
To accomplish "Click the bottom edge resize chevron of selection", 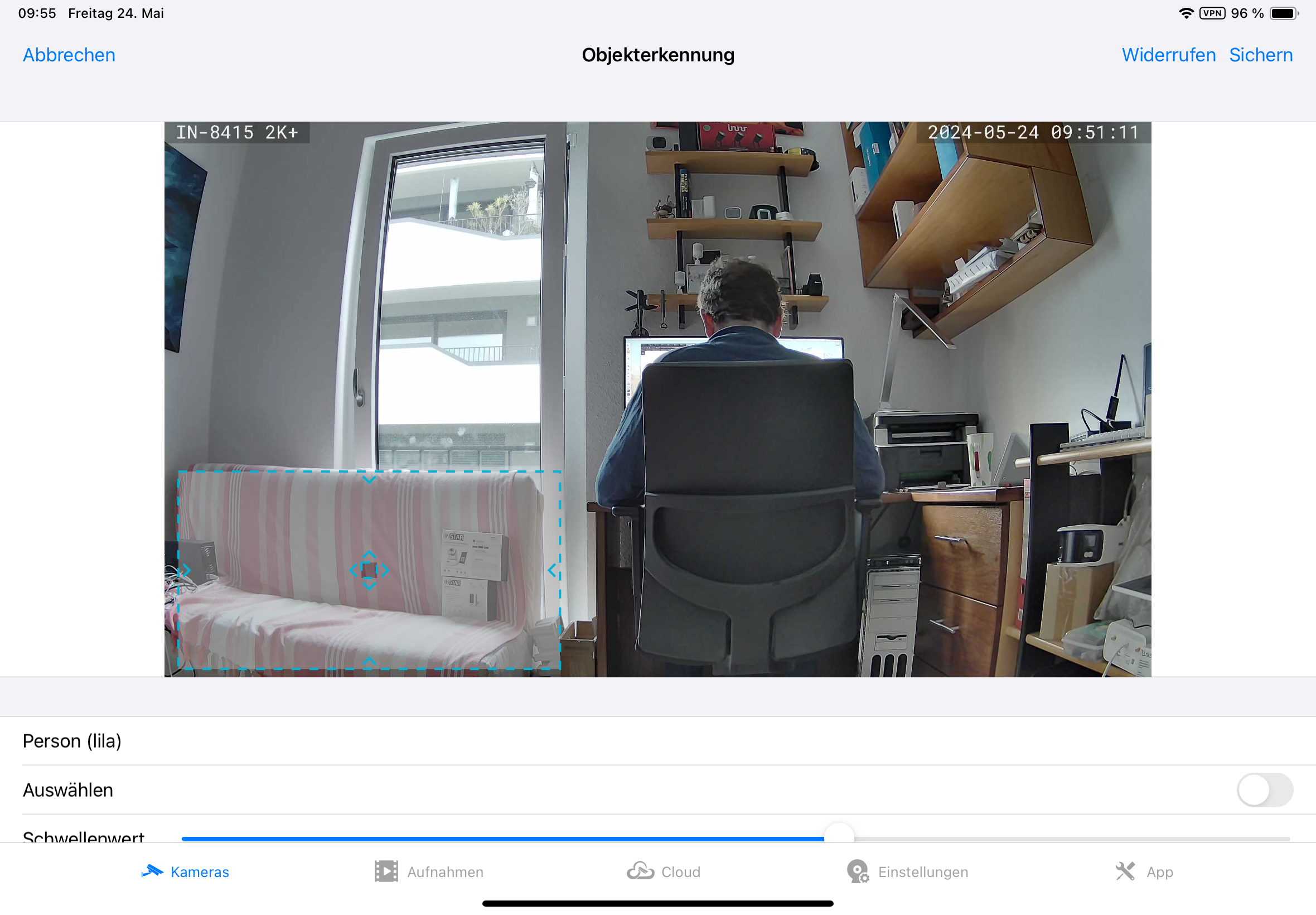I will [369, 661].
